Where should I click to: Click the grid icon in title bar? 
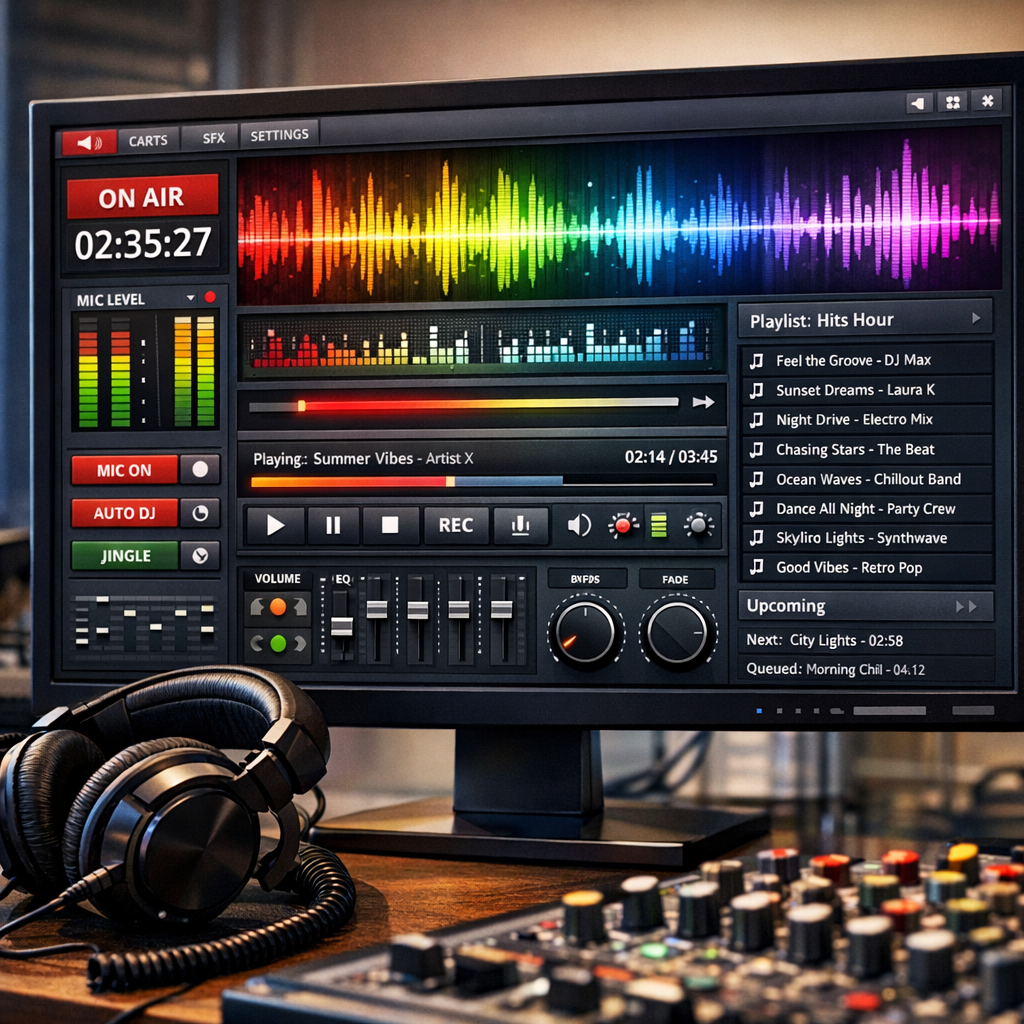953,102
